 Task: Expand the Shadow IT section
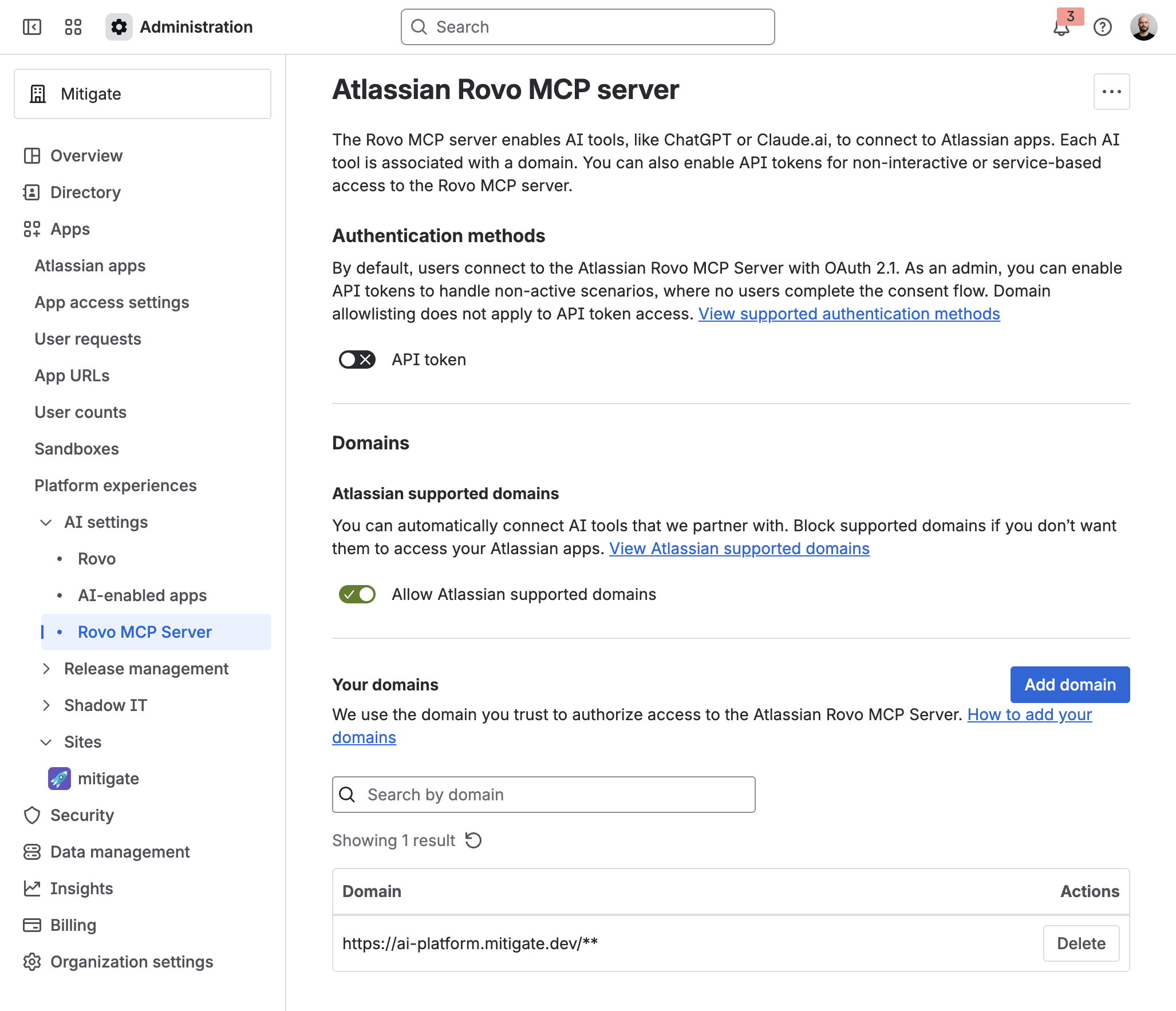(48, 705)
